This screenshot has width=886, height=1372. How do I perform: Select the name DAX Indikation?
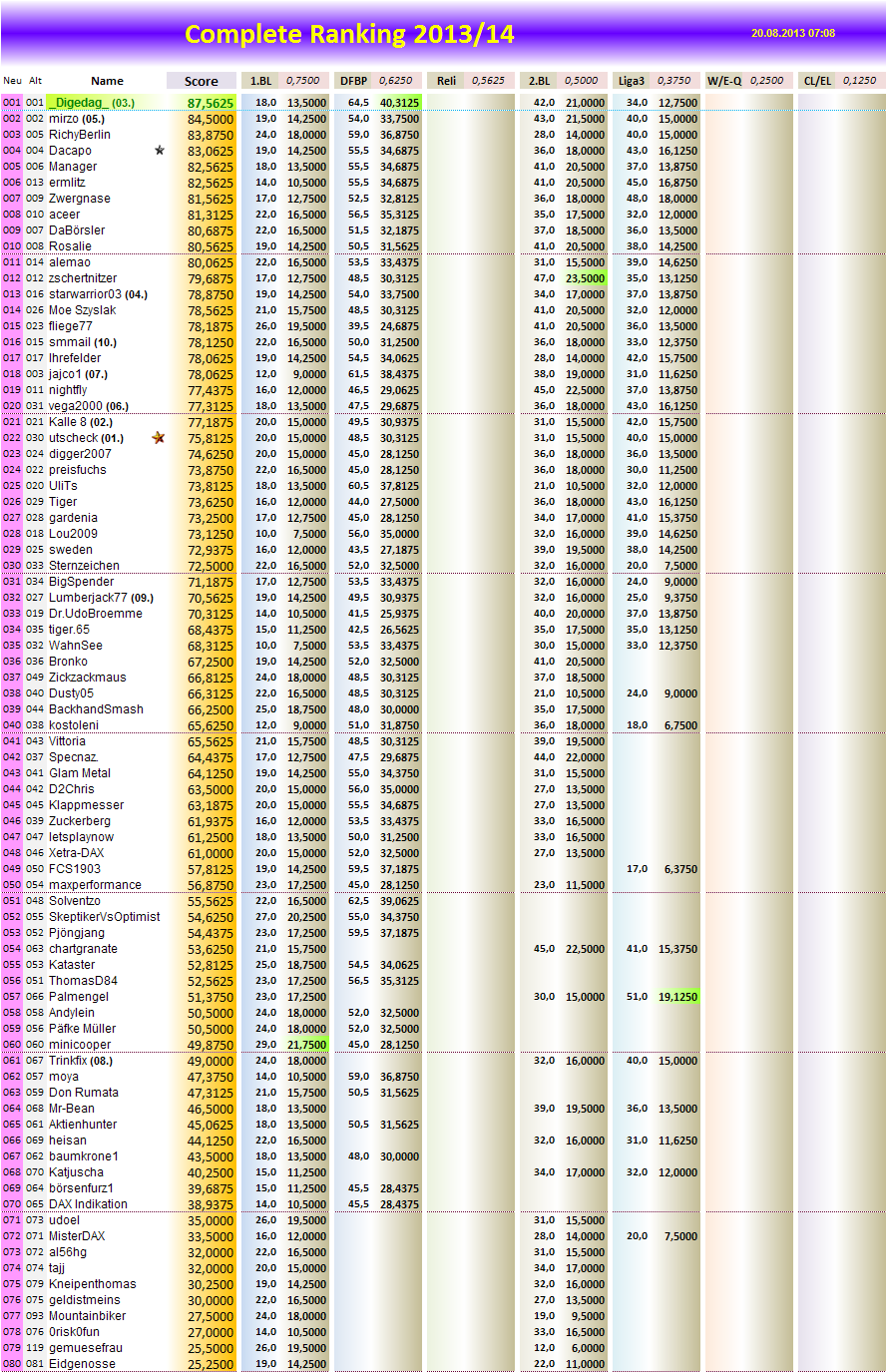coord(88,1204)
